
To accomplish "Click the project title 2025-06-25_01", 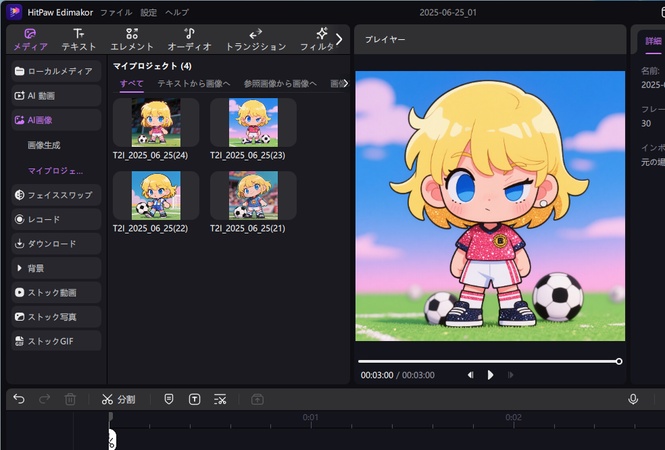I will click(448, 12).
